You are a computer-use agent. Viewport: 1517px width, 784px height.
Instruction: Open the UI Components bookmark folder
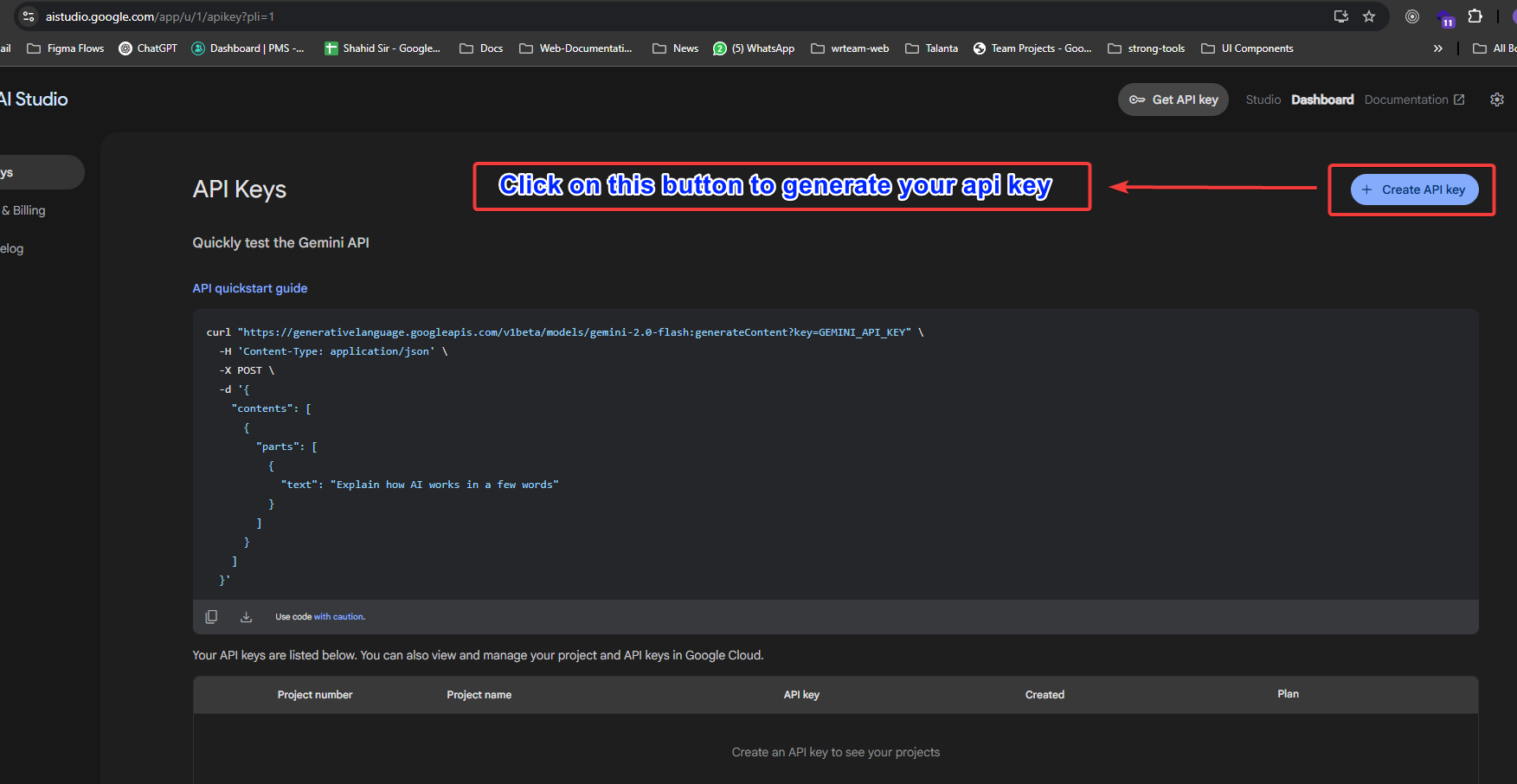1247,48
